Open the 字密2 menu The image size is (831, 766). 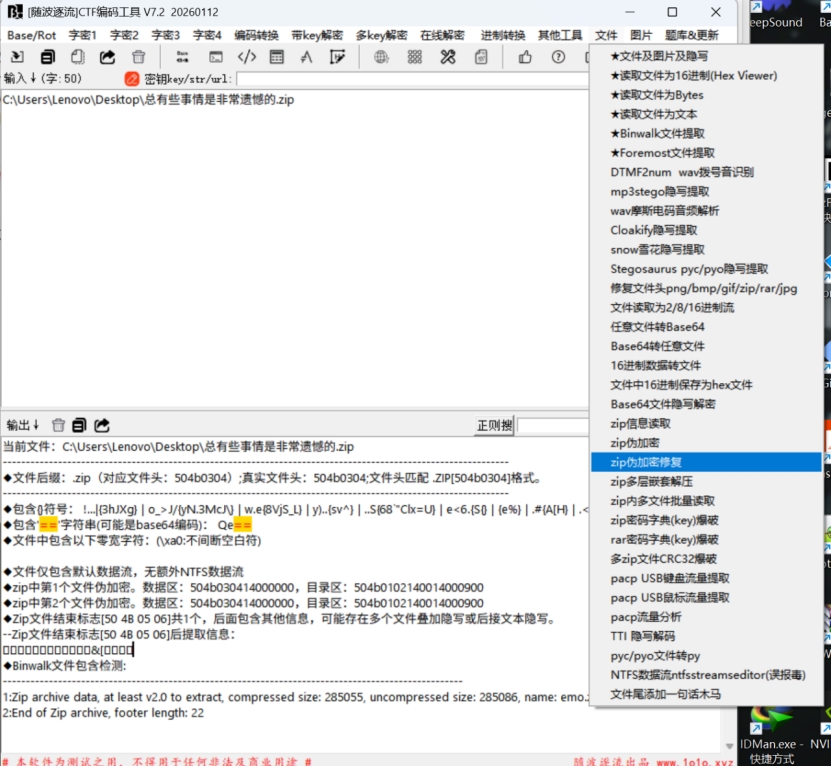coord(124,35)
